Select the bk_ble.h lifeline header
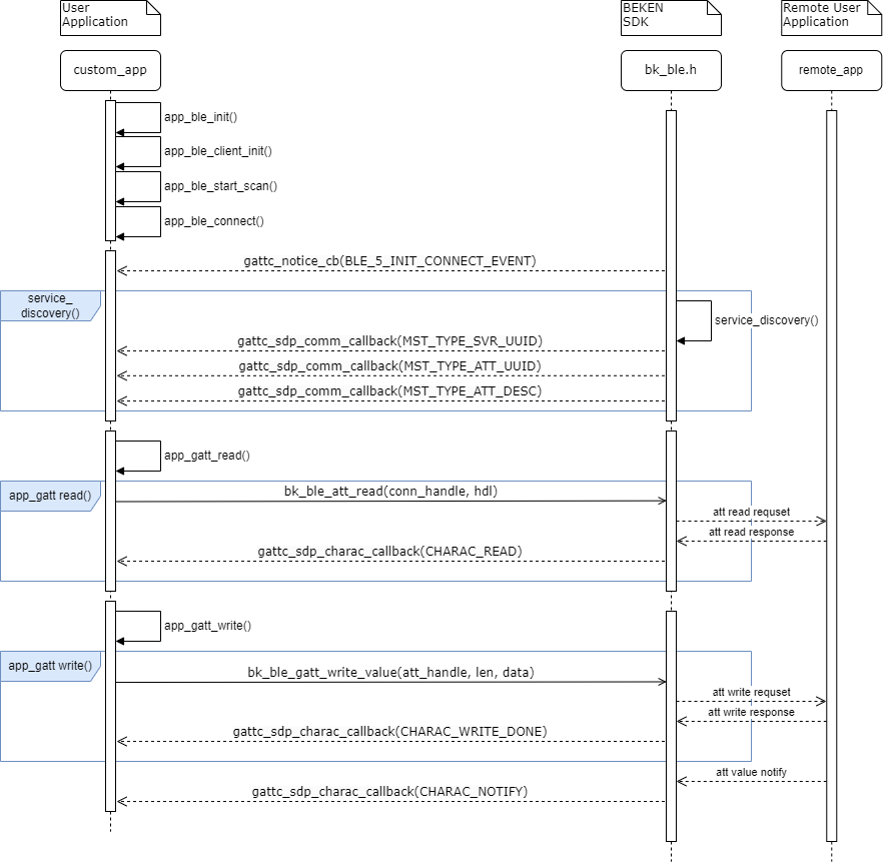The width and height of the screenshot is (883, 863). pyautogui.click(x=670, y=70)
